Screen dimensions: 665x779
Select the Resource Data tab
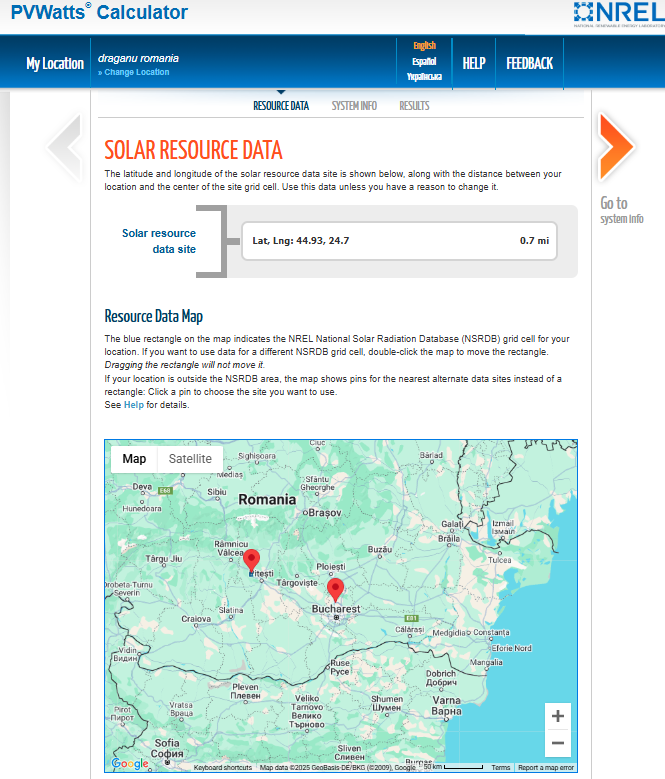[x=281, y=106]
